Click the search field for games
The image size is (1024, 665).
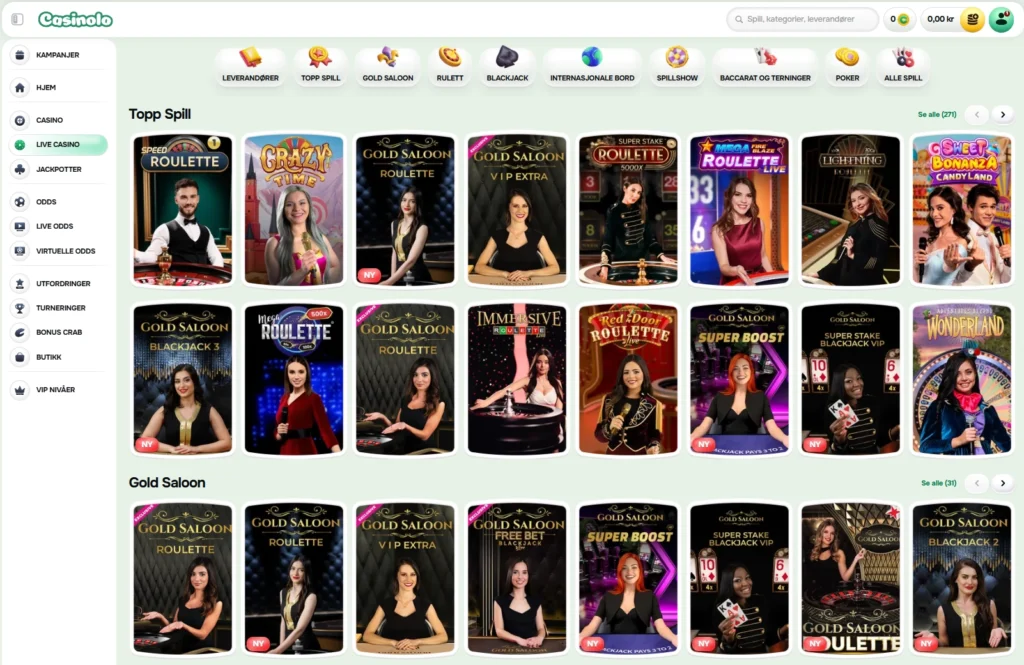pos(803,19)
